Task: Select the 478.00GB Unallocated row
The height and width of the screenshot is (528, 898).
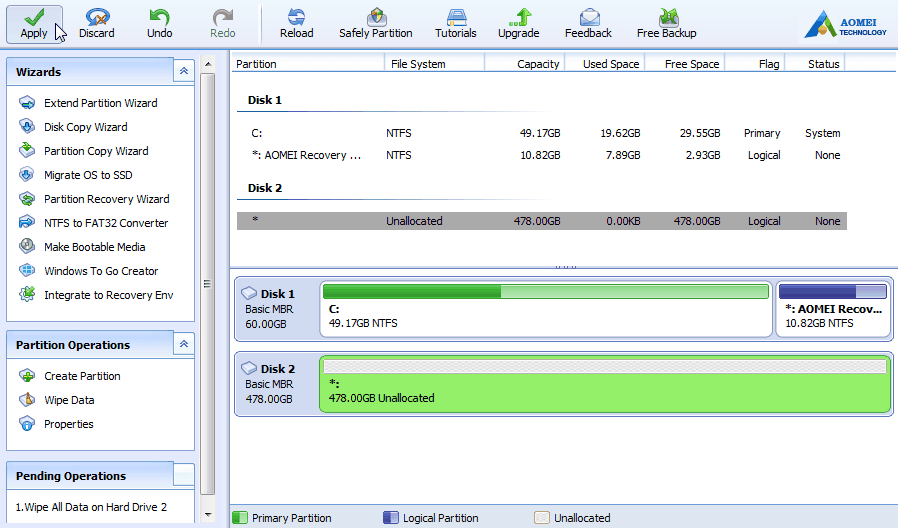Action: pyautogui.click(x=542, y=221)
